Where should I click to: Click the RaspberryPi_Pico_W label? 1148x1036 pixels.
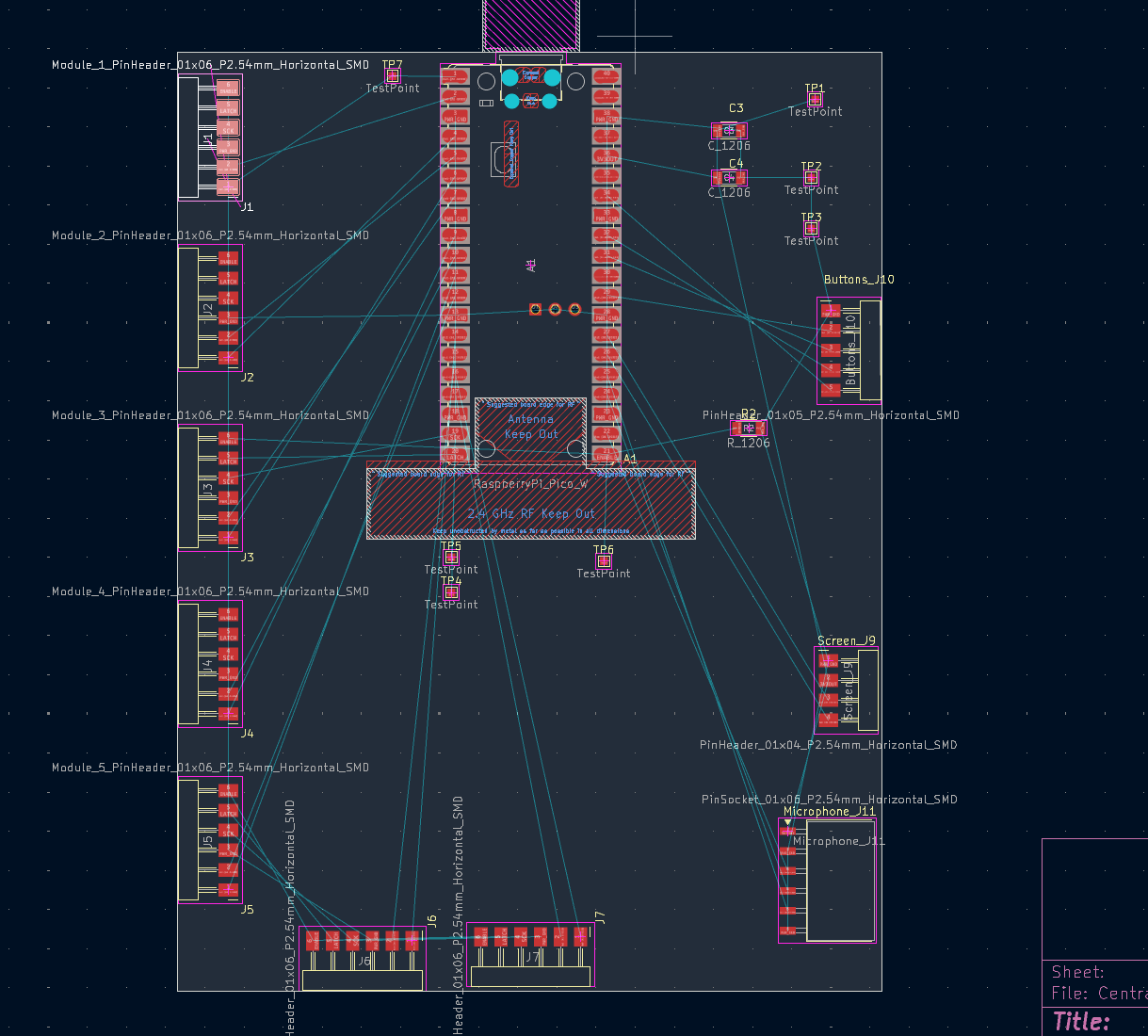point(530,483)
